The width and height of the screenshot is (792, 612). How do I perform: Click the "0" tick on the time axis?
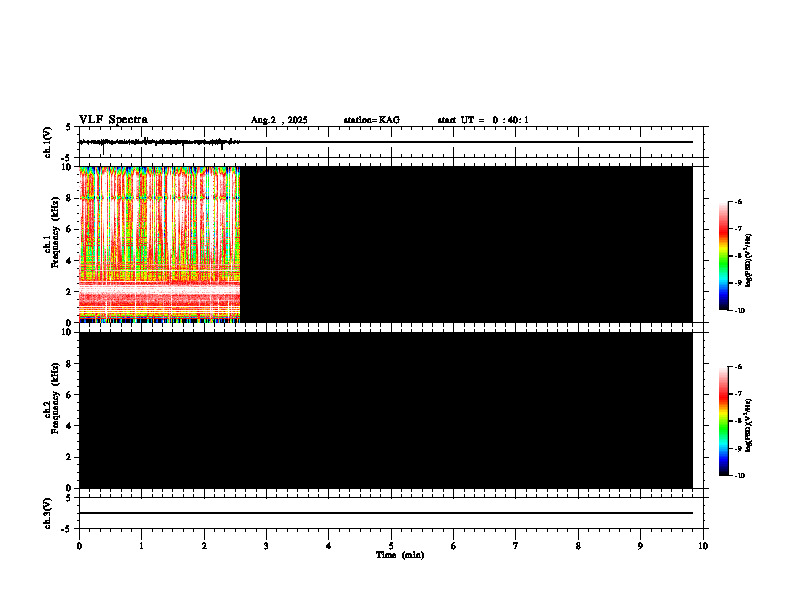[x=79, y=546]
